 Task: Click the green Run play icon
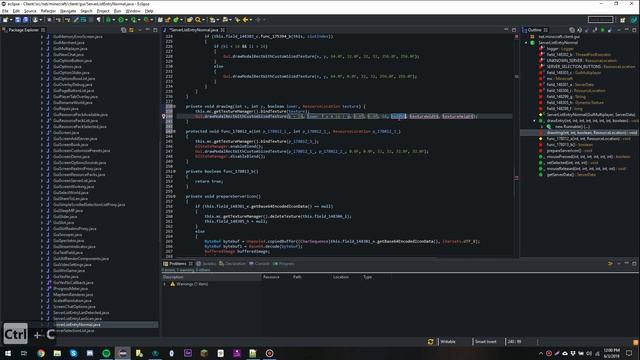[121, 20]
